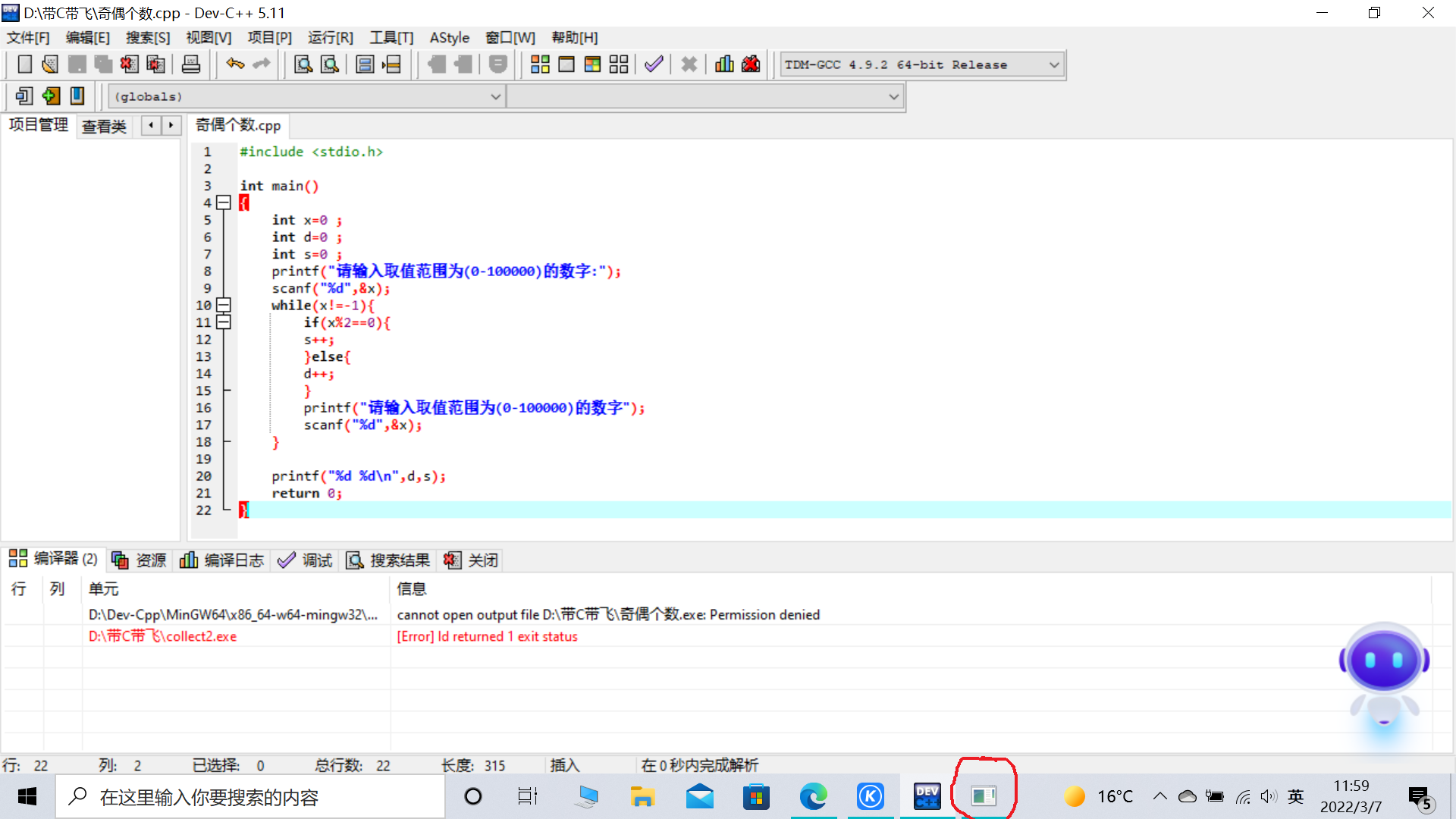Click the Close file toolbar icon
Viewport: 1456px width, 819px height.
(129, 64)
